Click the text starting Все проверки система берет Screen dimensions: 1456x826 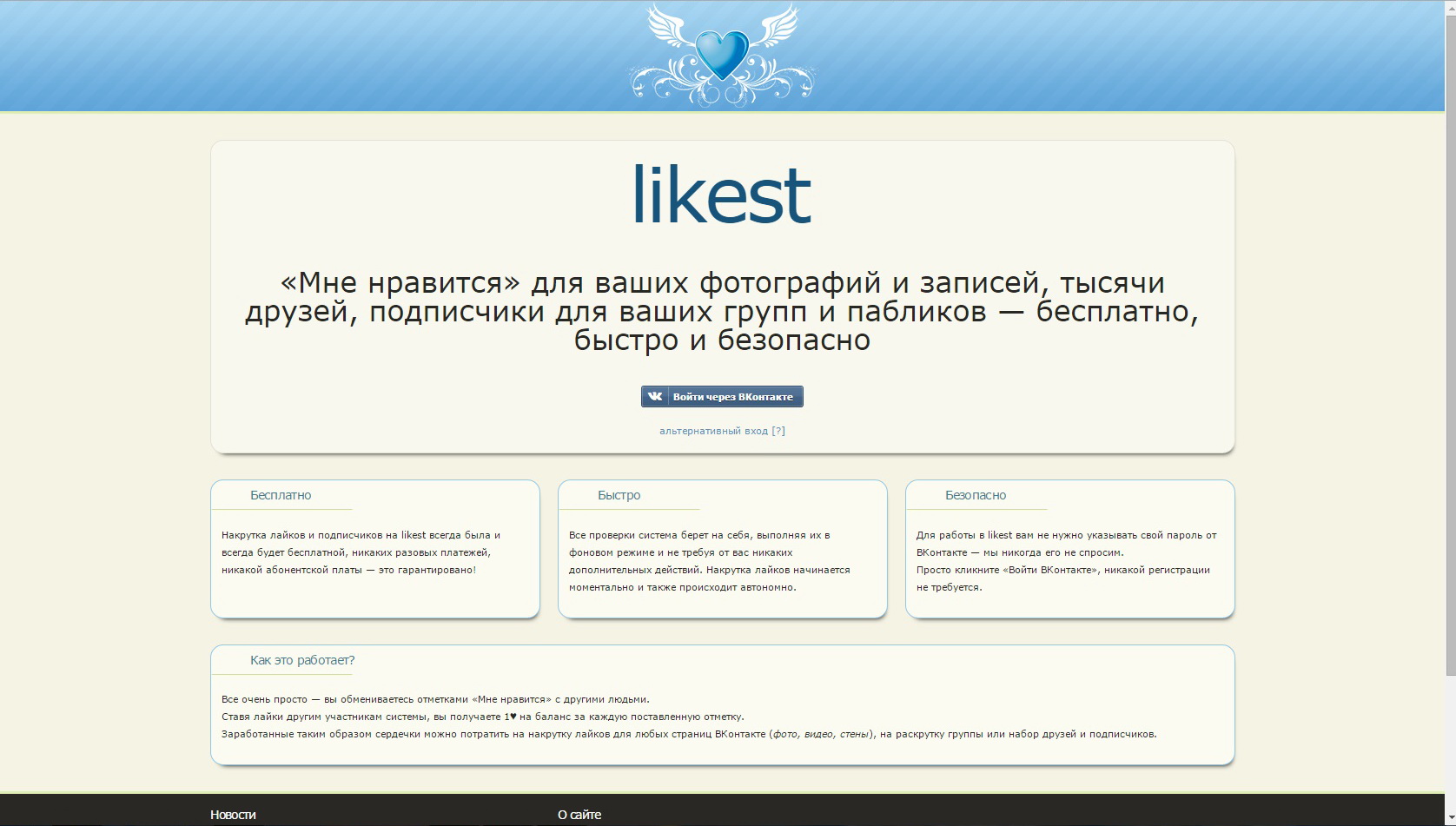click(710, 561)
